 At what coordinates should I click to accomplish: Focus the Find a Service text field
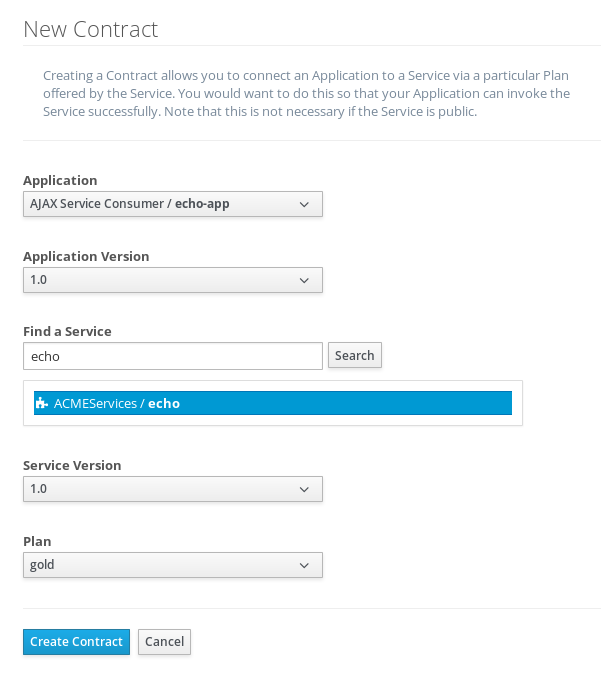[173, 356]
